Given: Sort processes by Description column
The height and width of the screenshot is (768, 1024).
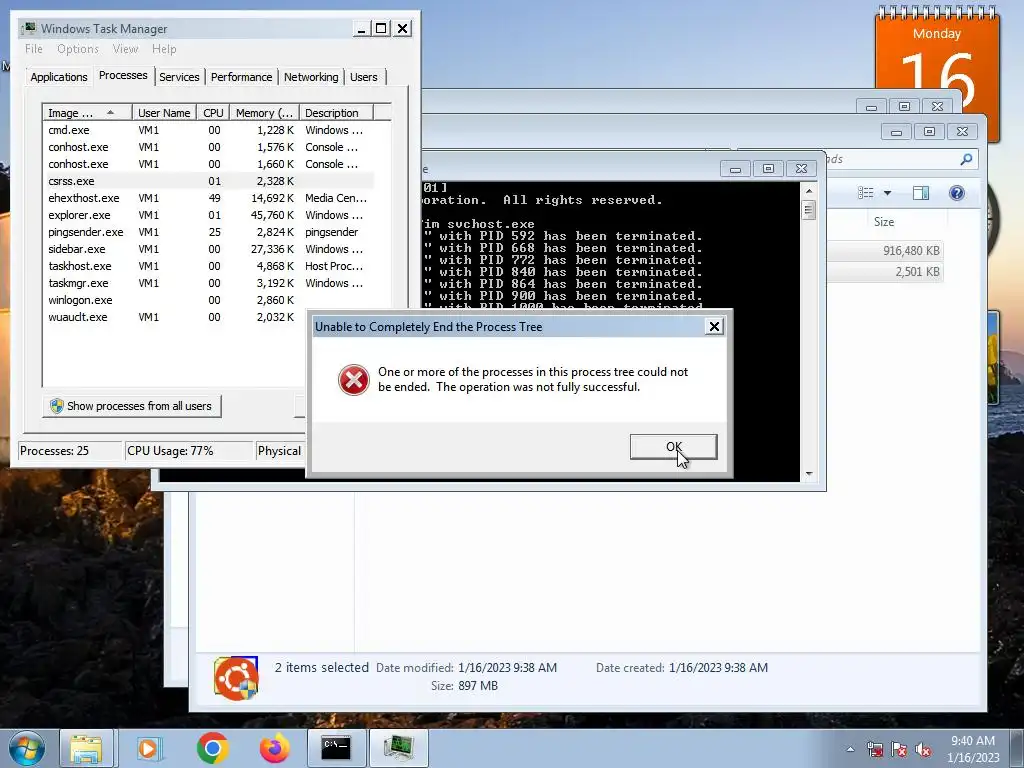Looking at the screenshot, I should click(x=336, y=113).
